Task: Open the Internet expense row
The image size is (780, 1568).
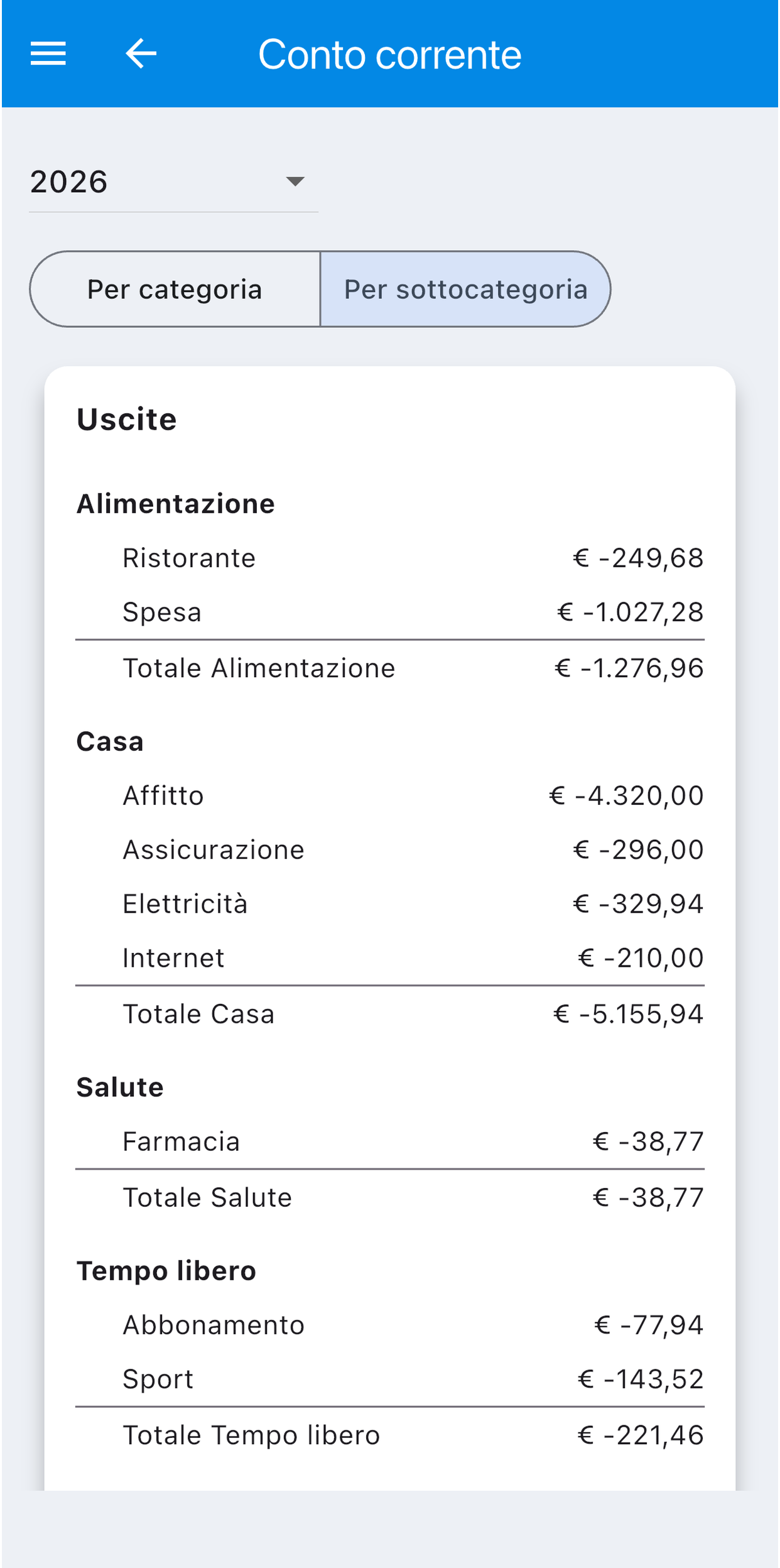Action: [x=390, y=957]
